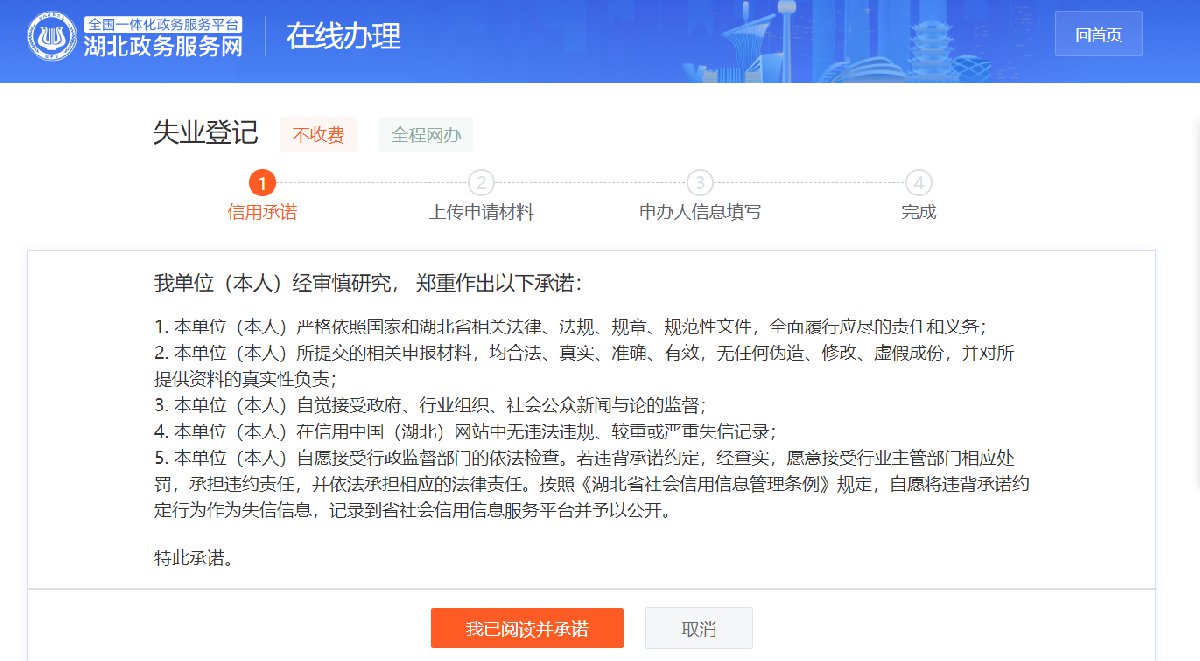Click the 上传申请材料 step label
This screenshot has width=1200, height=661.
(481, 212)
